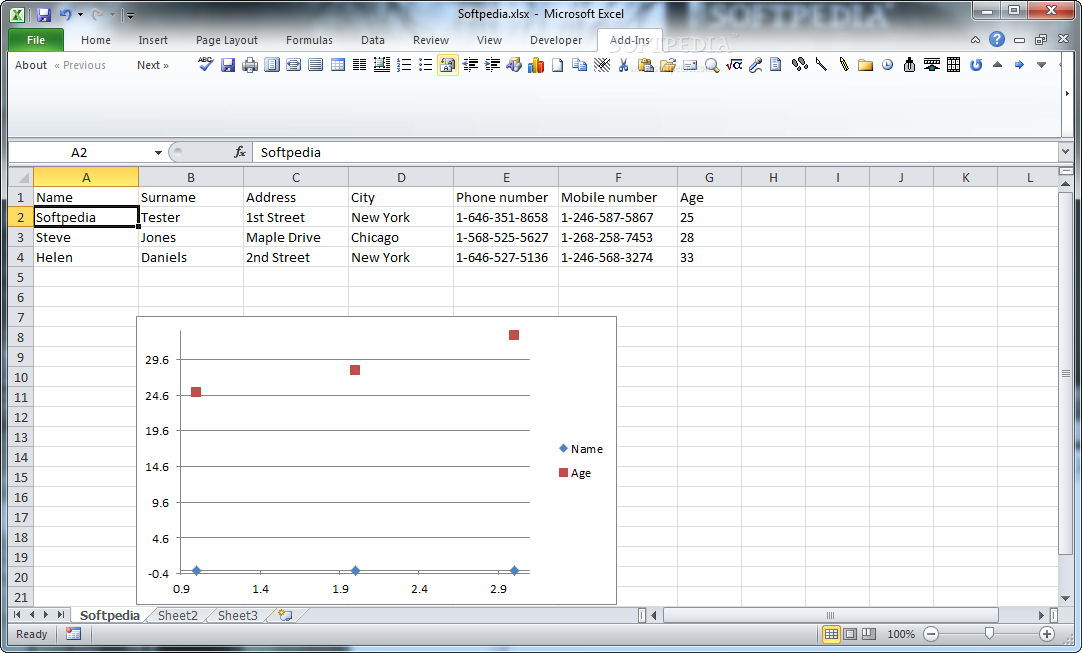Click the zoom slider handle
The width and height of the screenshot is (1082, 653).
pyautogui.click(x=989, y=634)
